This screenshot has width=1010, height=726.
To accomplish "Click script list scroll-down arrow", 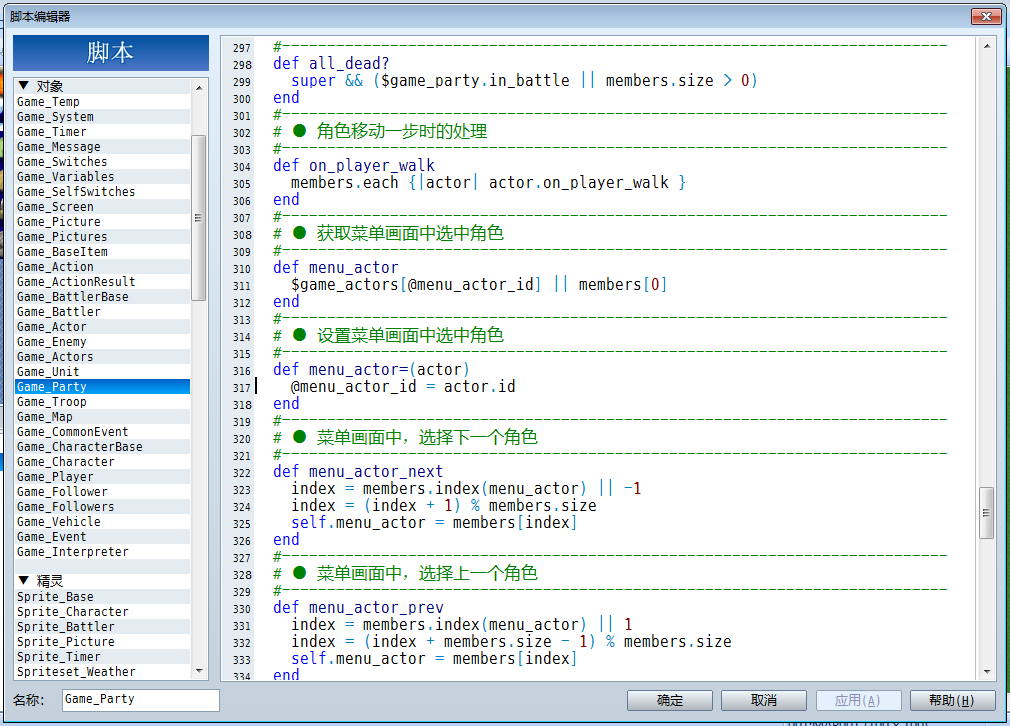I will click(199, 671).
